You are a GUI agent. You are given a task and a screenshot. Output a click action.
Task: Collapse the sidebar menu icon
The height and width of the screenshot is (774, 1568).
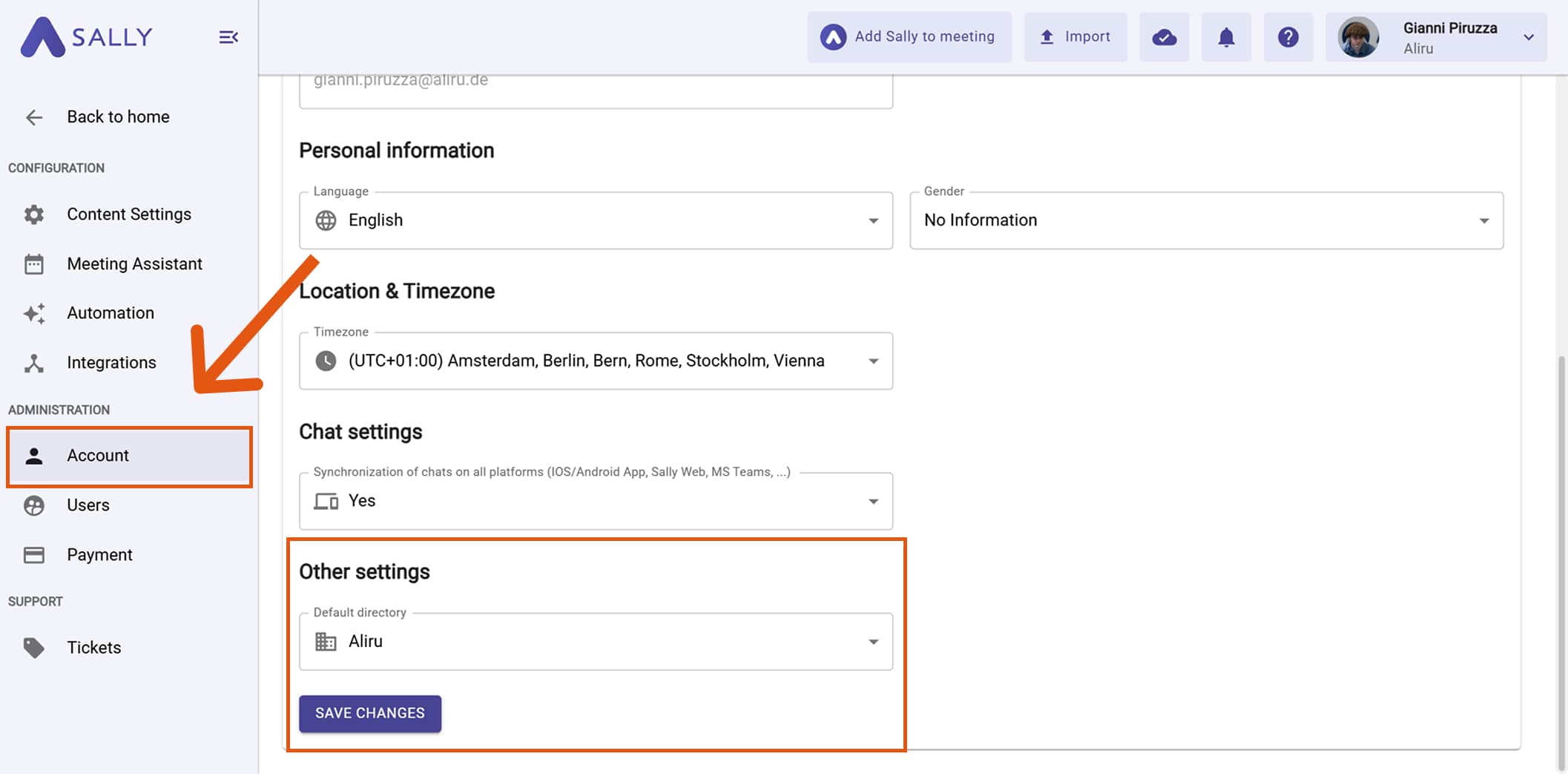(228, 37)
